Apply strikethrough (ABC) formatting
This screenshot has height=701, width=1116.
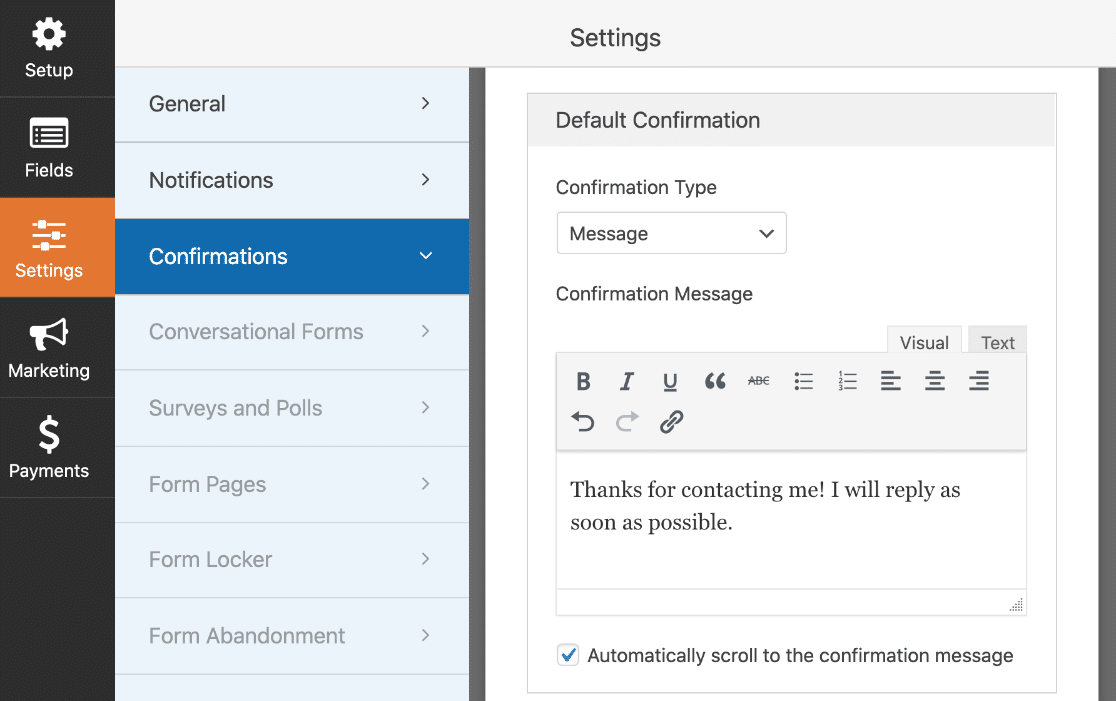point(759,381)
